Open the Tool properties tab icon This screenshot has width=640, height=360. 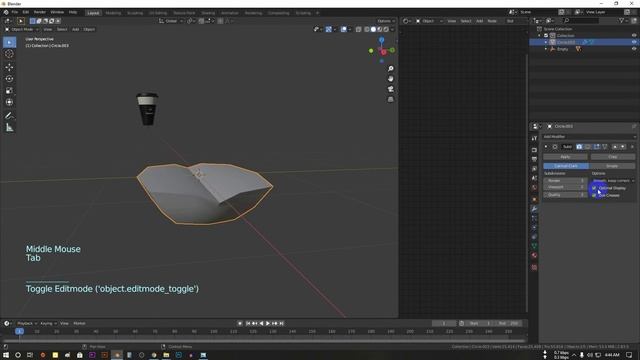(x=534, y=139)
